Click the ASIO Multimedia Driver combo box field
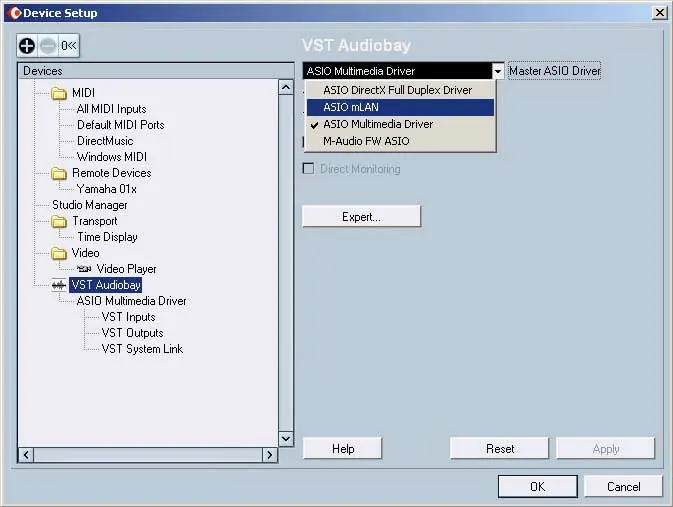The height and width of the screenshot is (507, 673). click(397, 71)
